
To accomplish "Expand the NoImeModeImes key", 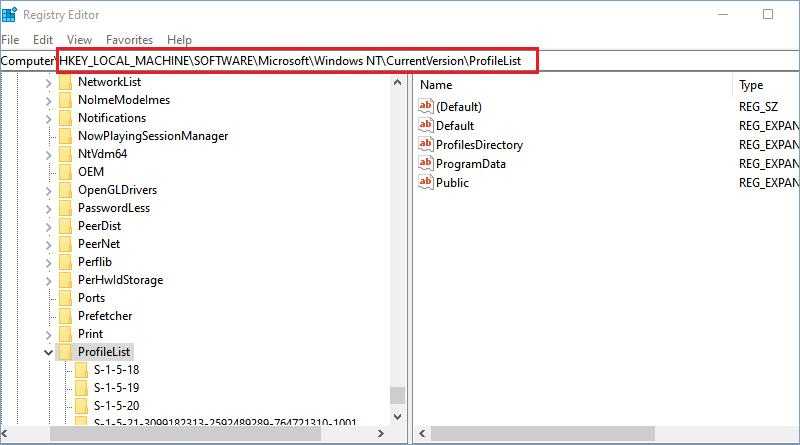I will pos(48,101).
